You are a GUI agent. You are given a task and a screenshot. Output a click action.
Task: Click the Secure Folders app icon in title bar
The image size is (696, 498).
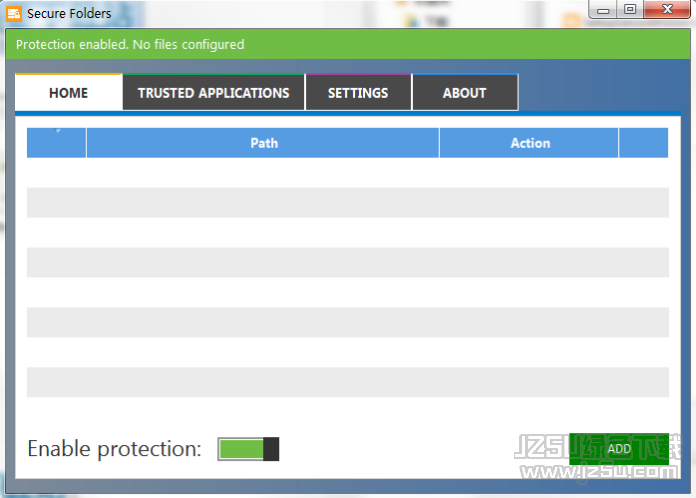click(14, 13)
